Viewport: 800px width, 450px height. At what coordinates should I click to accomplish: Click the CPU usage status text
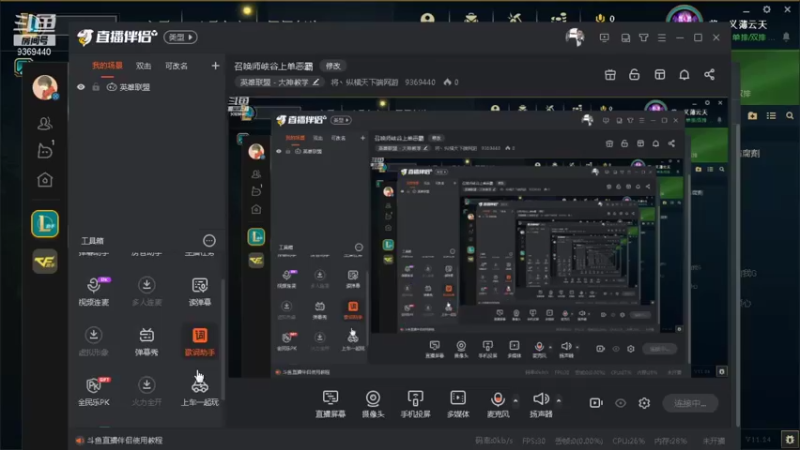(x=629, y=440)
